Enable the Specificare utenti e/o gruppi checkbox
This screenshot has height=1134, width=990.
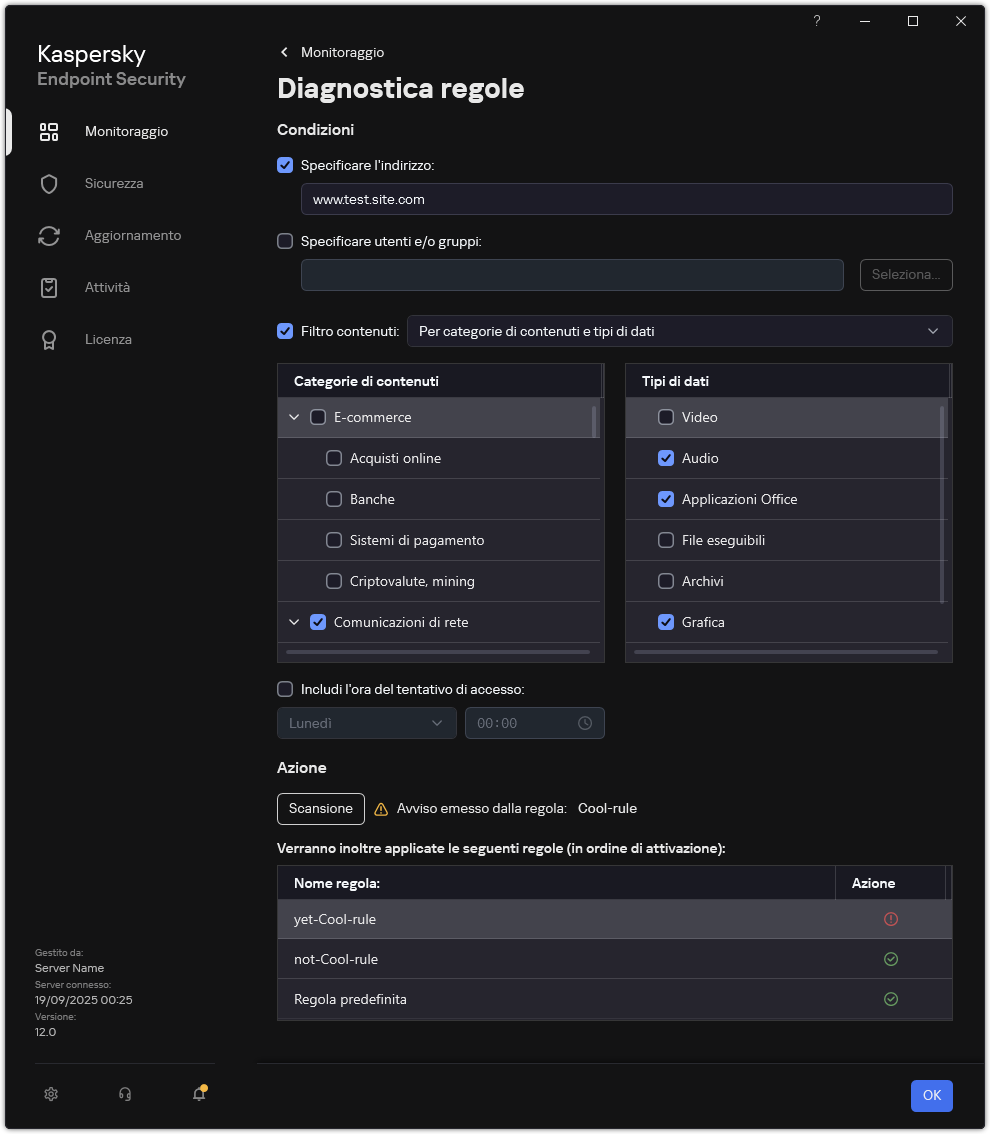pyautogui.click(x=285, y=241)
